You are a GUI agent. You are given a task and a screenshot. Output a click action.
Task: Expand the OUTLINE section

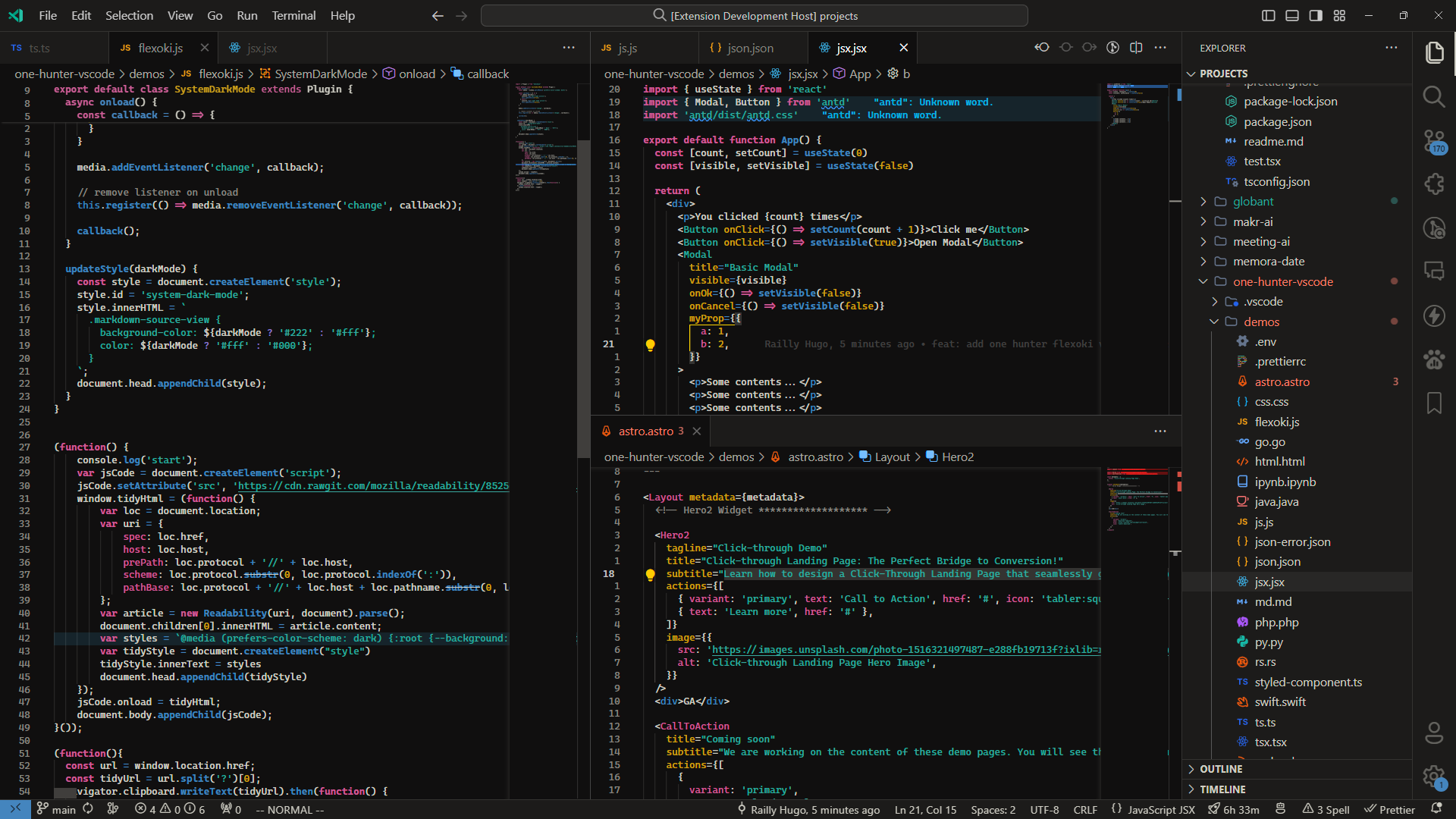(1220, 769)
